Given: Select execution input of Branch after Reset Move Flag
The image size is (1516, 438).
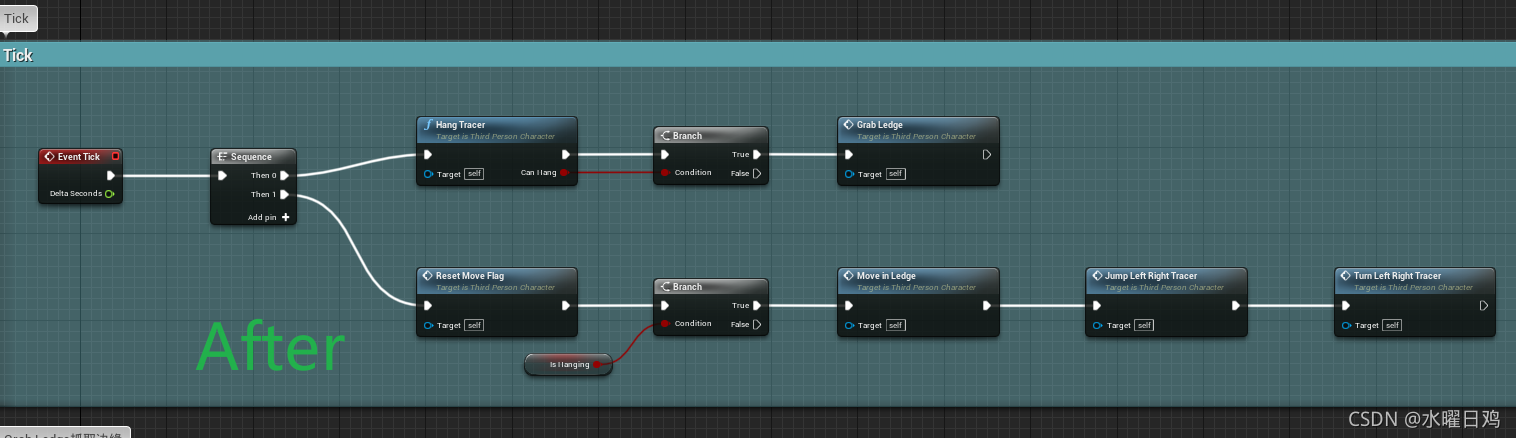Looking at the screenshot, I should [665, 305].
